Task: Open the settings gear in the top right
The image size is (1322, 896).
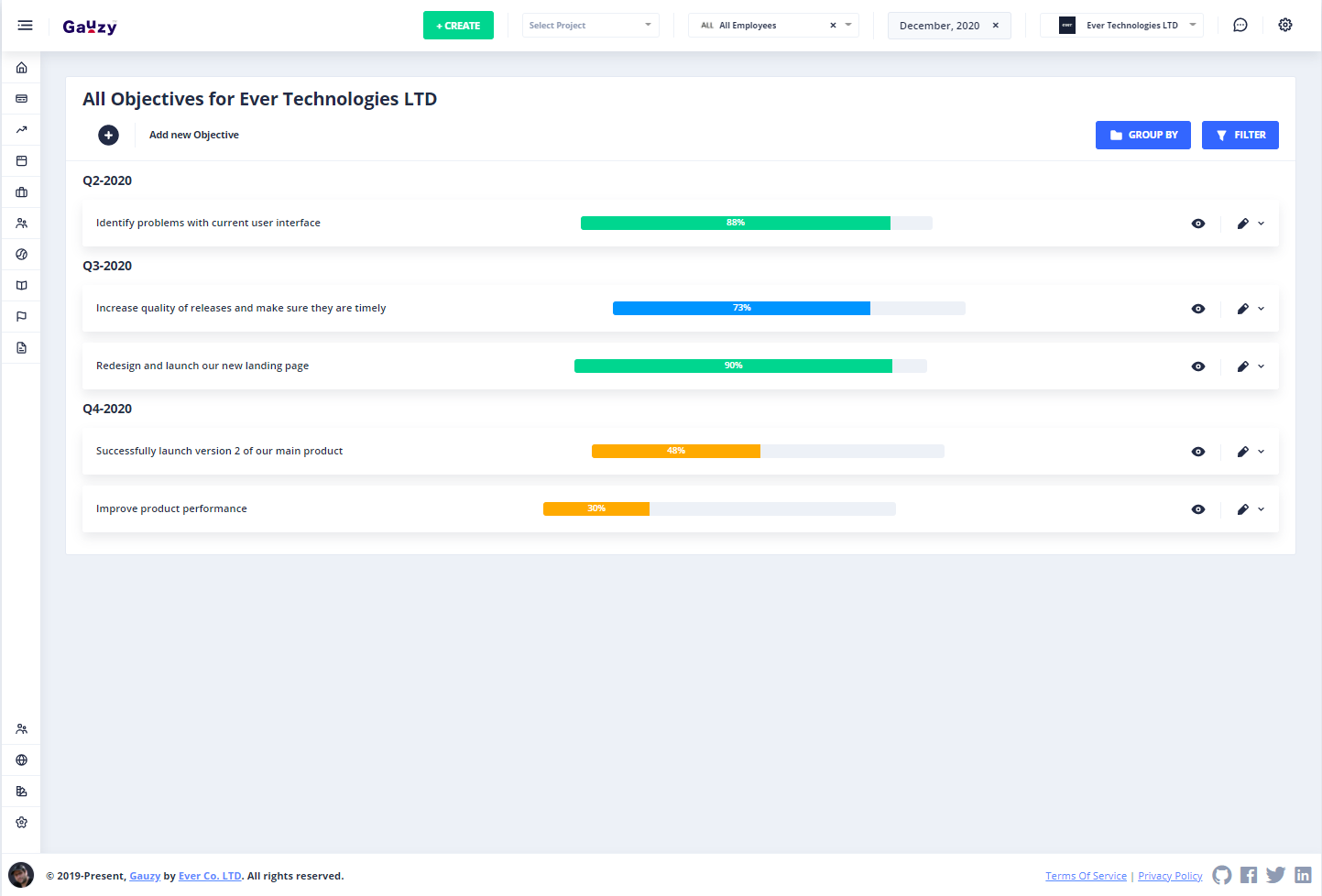Action: click(x=1285, y=26)
